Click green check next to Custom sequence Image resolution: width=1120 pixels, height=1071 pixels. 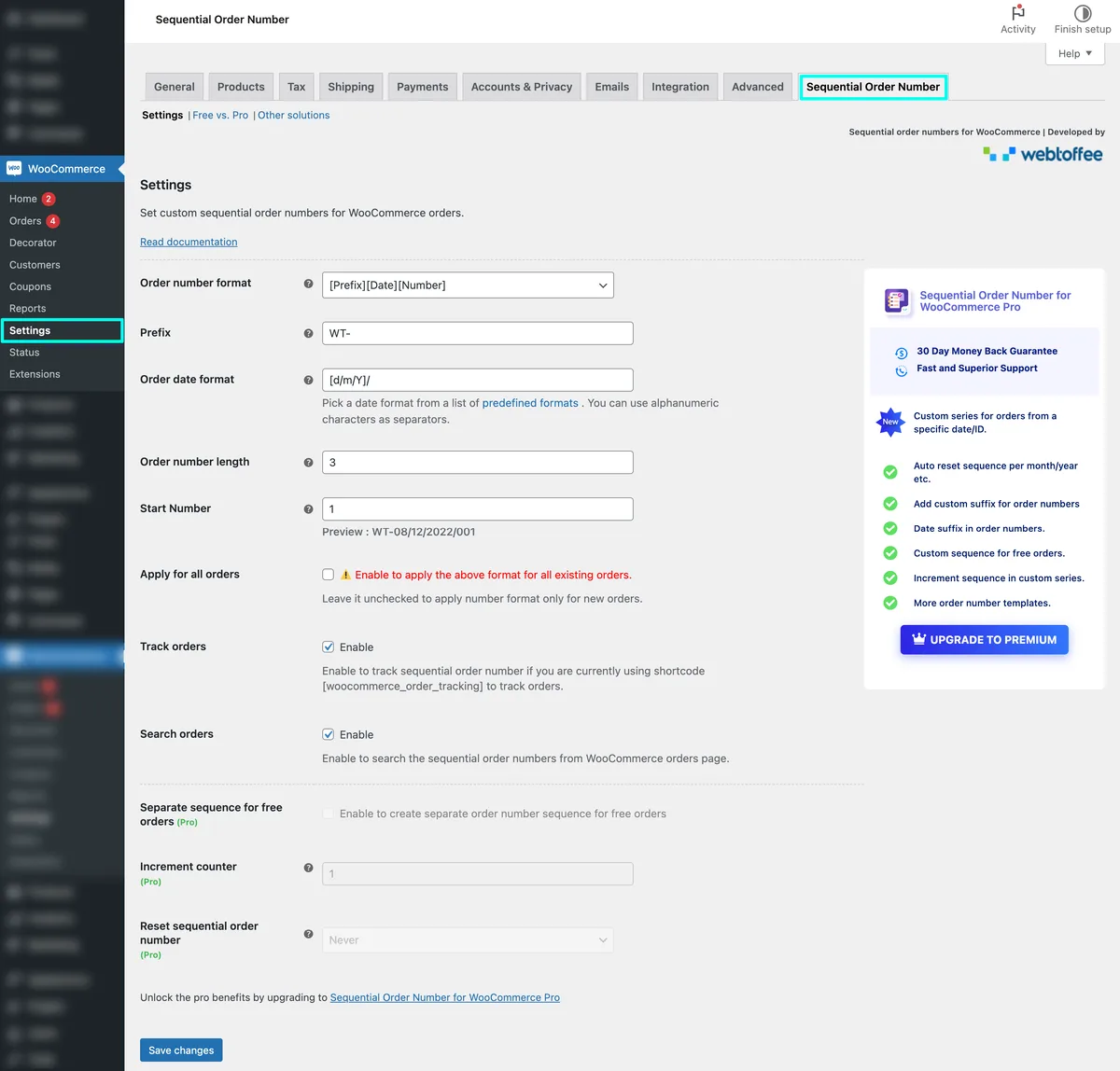[x=890, y=553]
